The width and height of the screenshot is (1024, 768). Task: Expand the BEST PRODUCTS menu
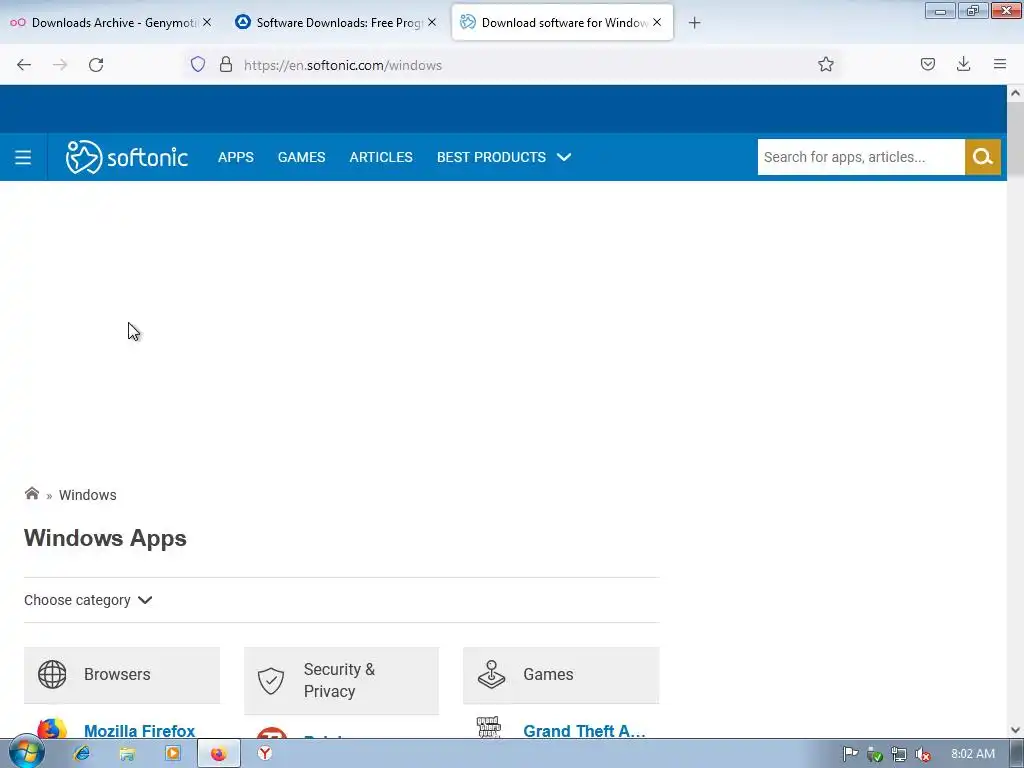pos(504,157)
